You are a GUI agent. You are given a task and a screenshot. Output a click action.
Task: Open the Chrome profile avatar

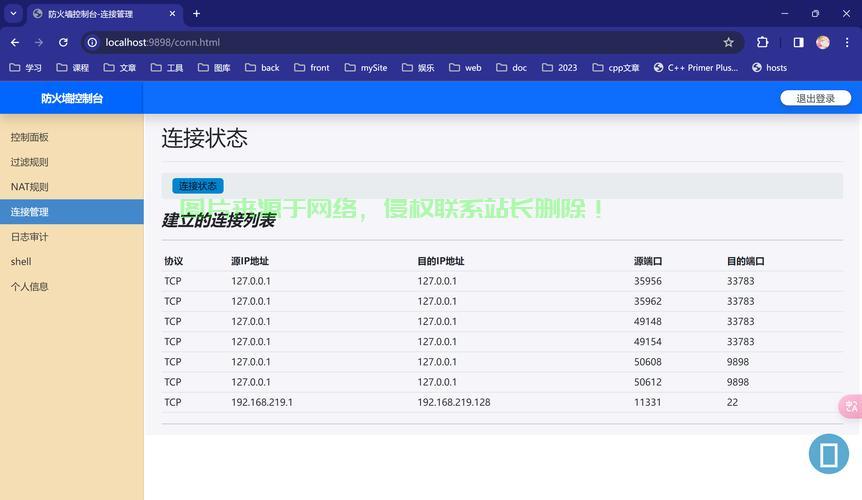coord(823,43)
